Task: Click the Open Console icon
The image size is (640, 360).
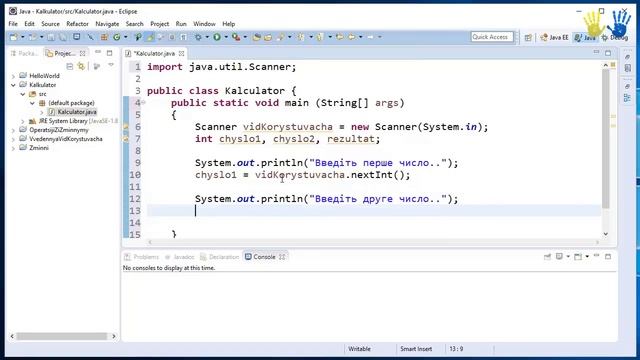Action: pyautogui.click(x=578, y=256)
